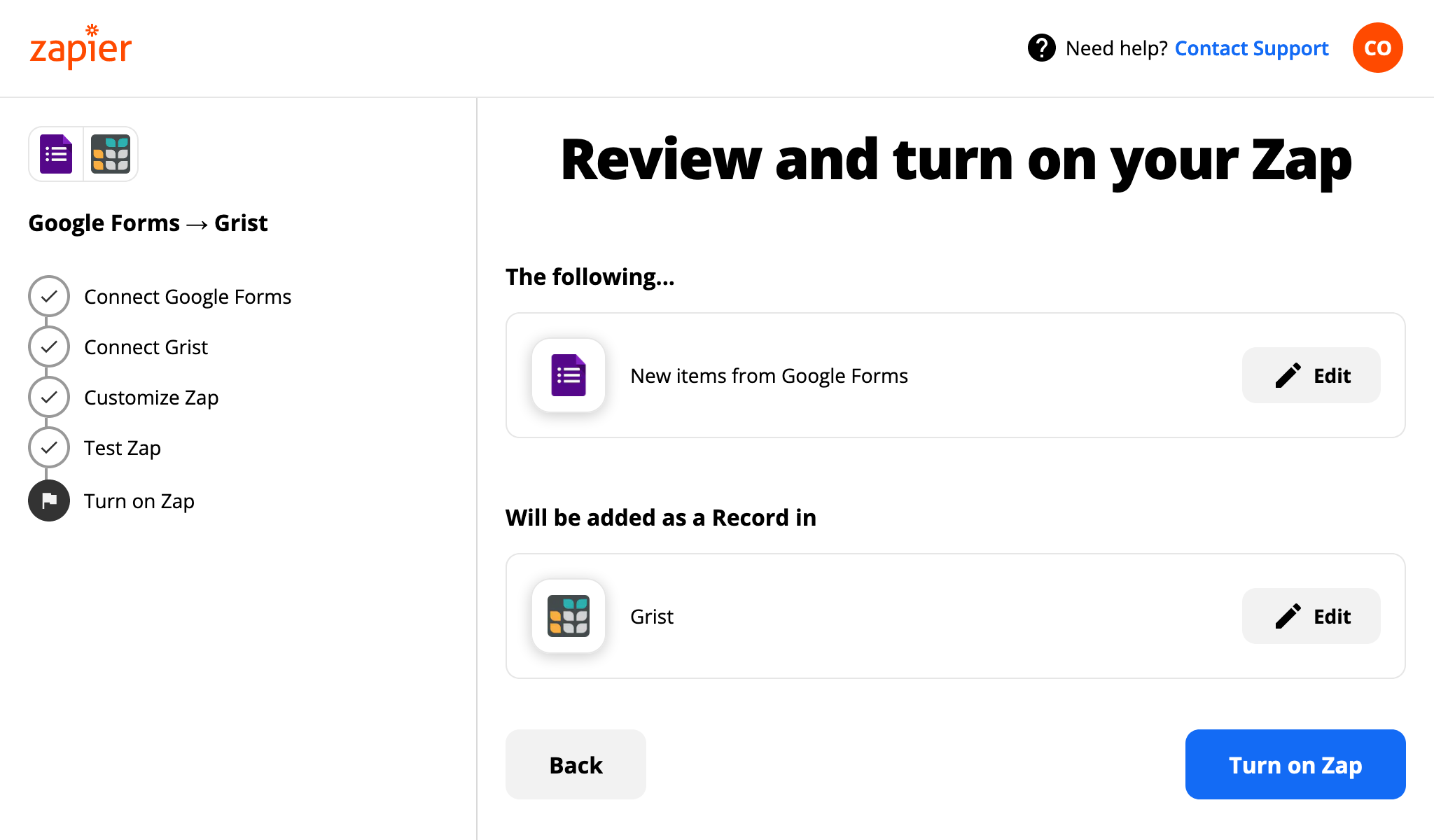Go to Connect Google Forms step label
This screenshot has height=840, width=1434.
(188, 297)
